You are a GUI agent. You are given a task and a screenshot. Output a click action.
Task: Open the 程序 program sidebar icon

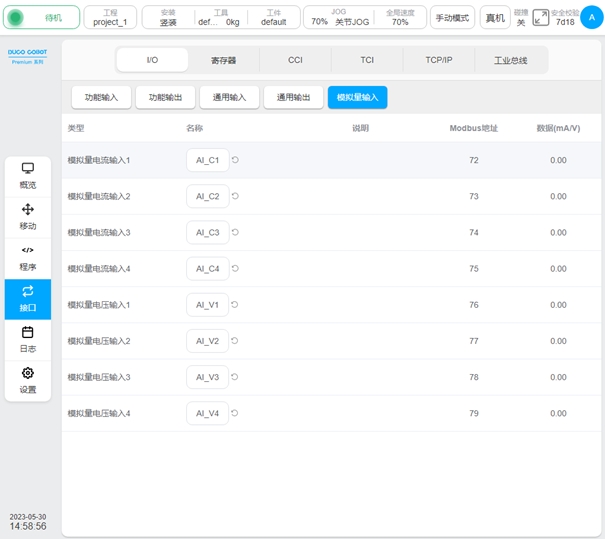pos(28,258)
